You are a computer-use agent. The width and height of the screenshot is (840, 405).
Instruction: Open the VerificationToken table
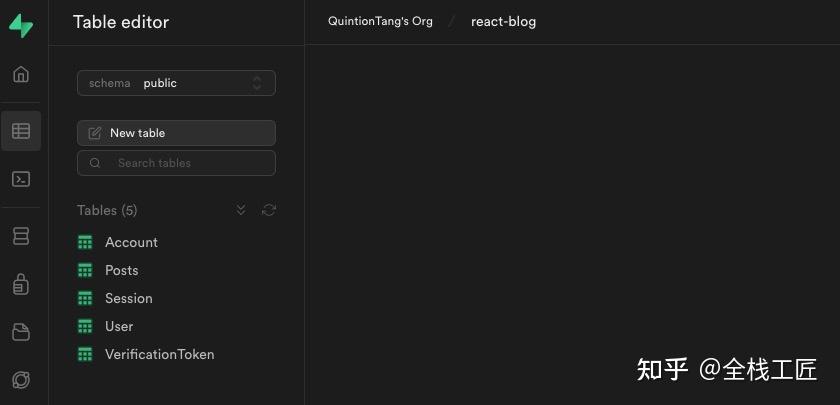point(159,354)
